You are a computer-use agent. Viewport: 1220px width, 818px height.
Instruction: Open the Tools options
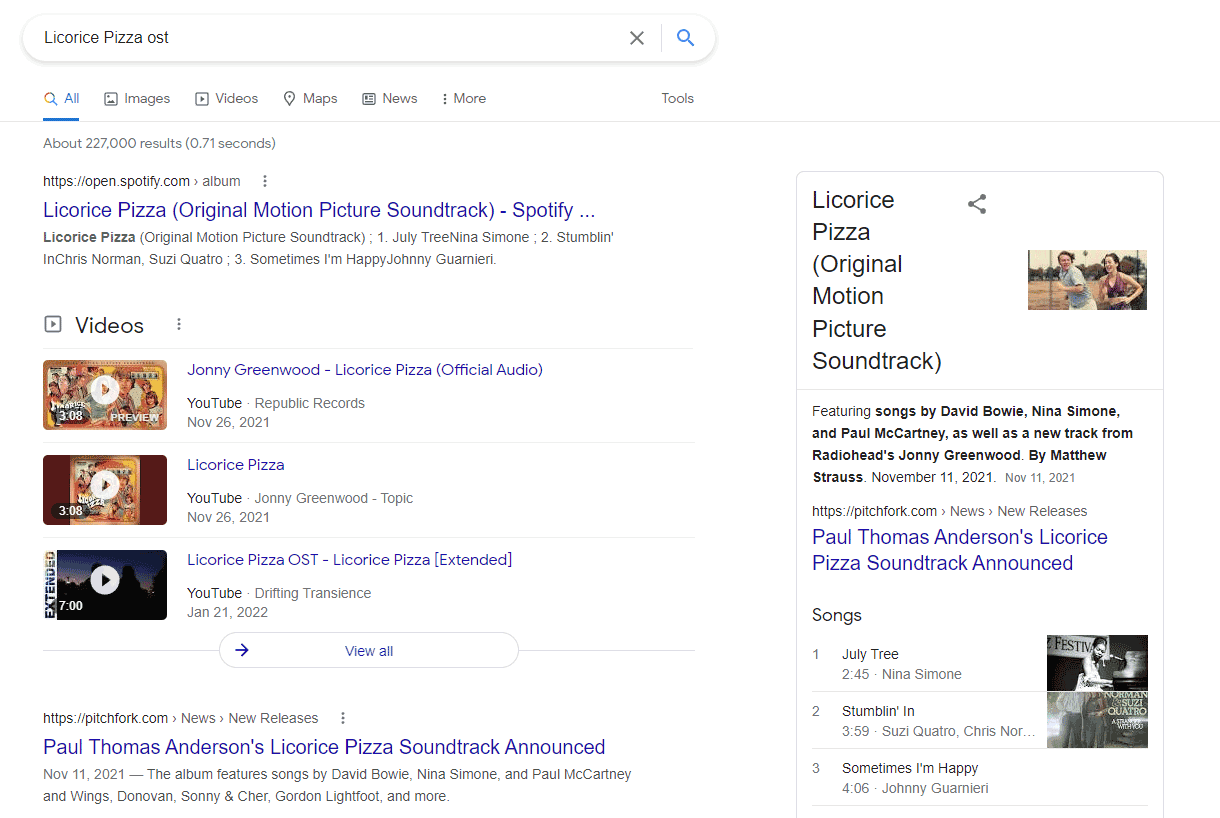(677, 98)
